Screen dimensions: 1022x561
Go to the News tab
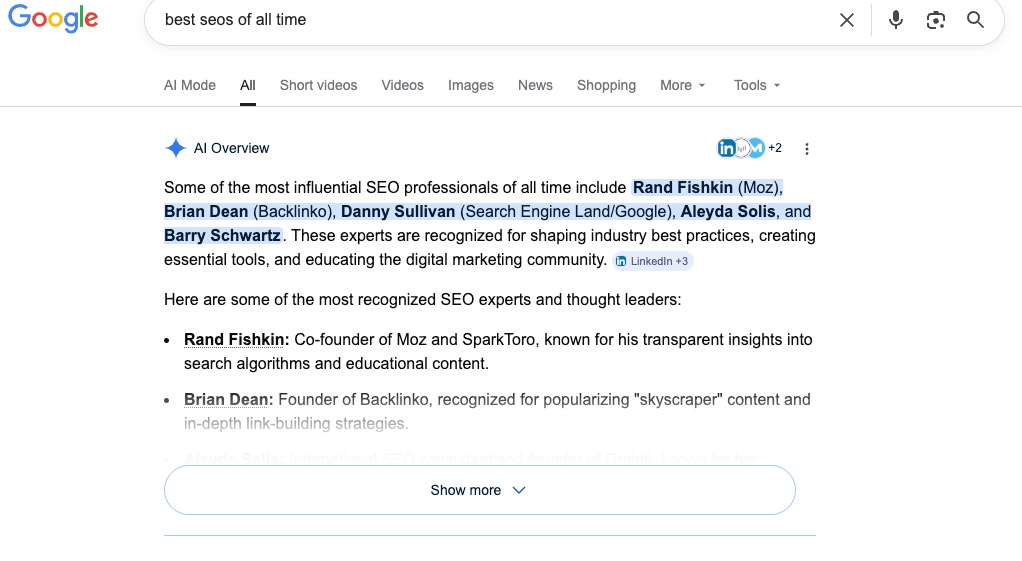point(535,85)
